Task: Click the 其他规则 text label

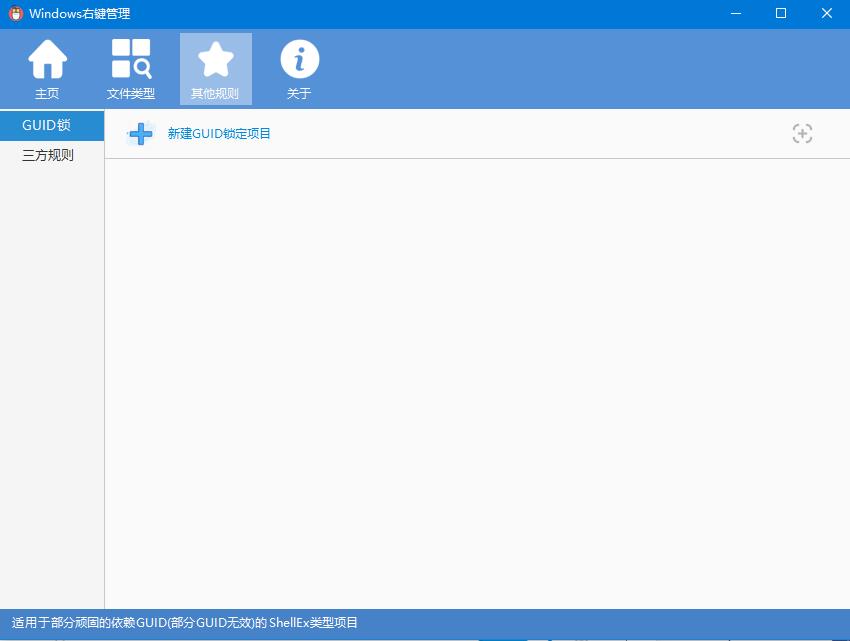Action: tap(215, 94)
